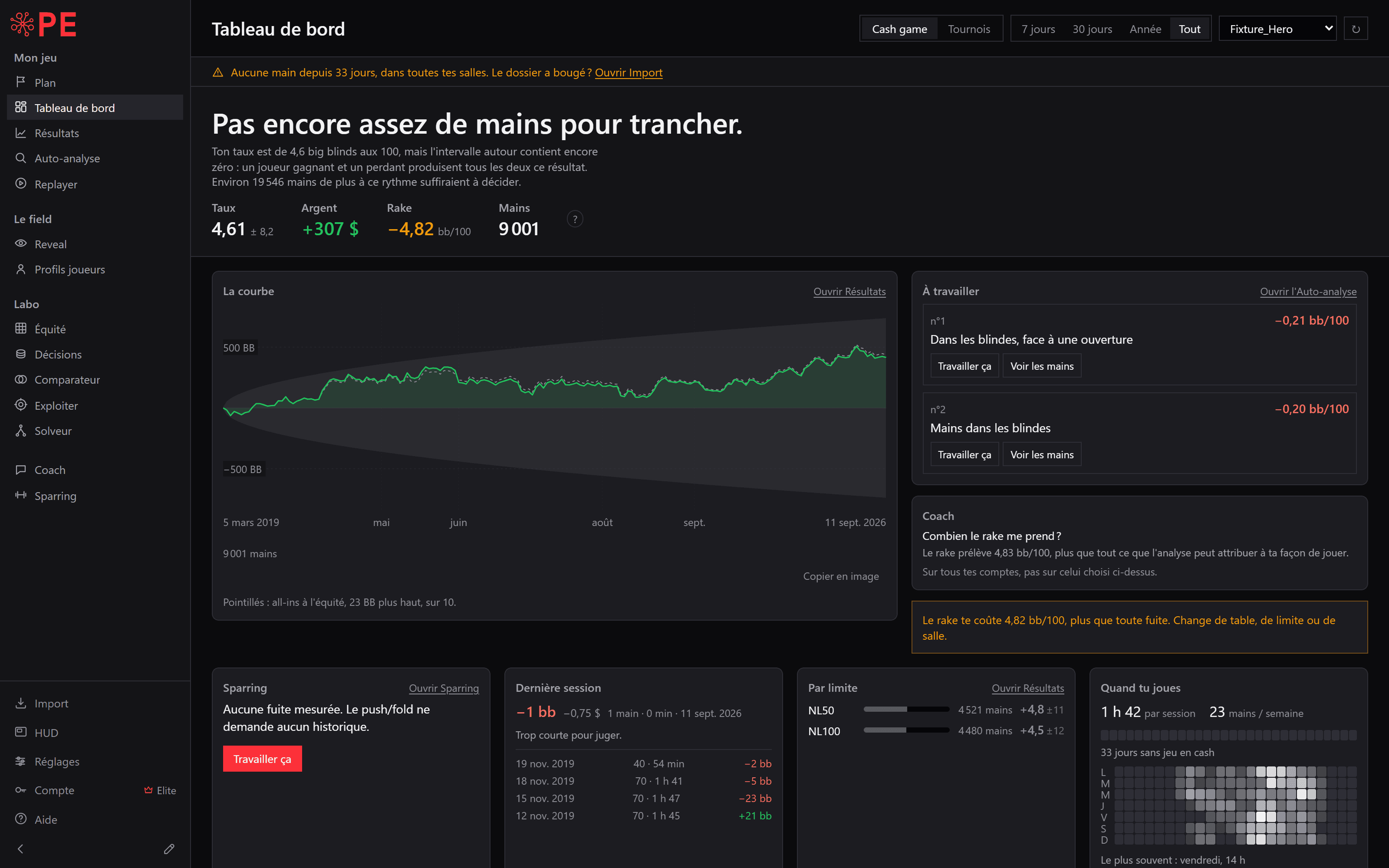Open Import via its download icon
1389x868 pixels.
click(21, 703)
